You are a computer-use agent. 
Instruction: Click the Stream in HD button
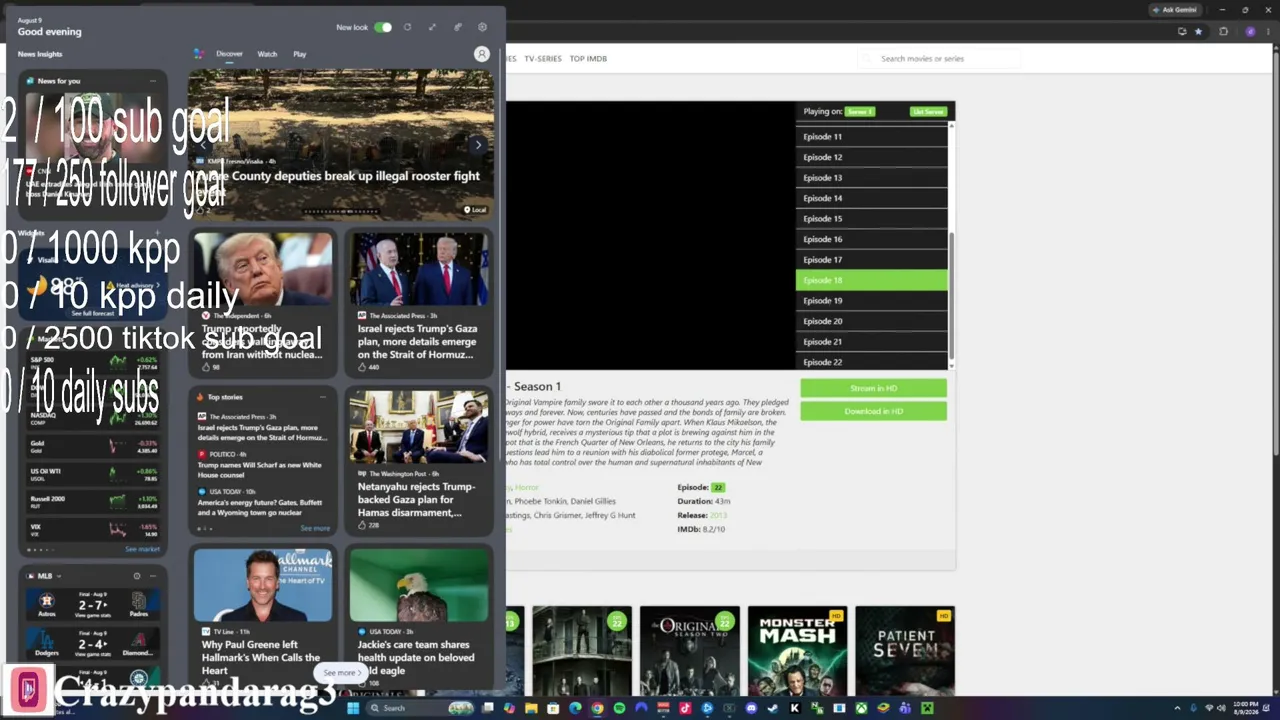click(873, 388)
